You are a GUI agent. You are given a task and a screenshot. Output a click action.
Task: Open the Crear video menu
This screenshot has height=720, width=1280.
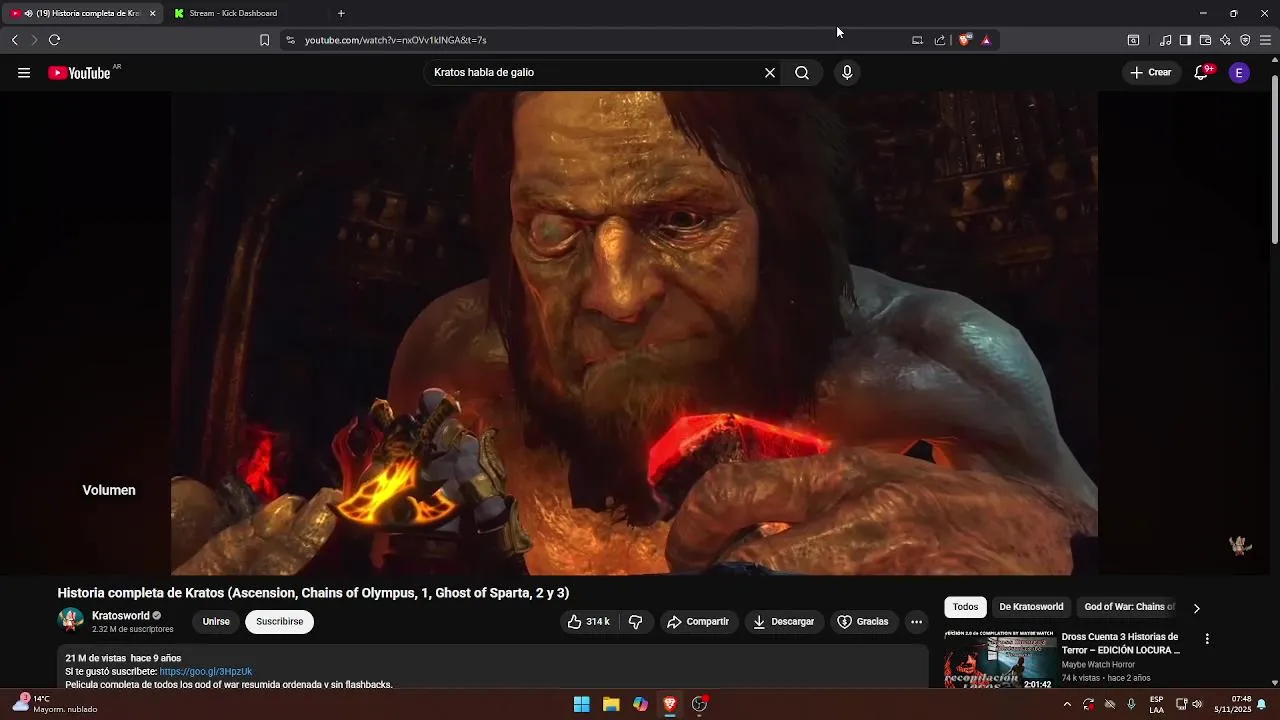tap(1151, 73)
